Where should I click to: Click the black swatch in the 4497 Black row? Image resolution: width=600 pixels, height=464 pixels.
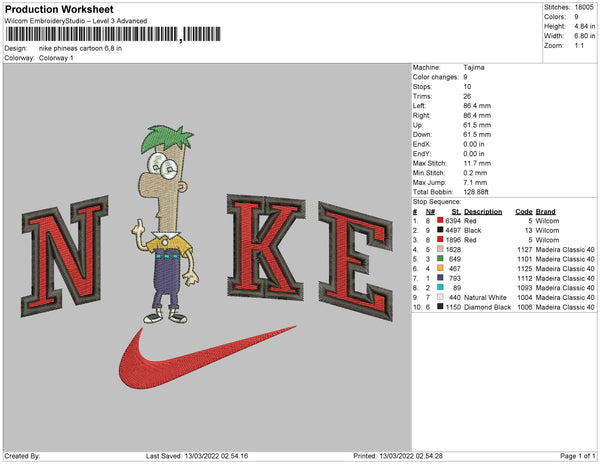(x=440, y=230)
